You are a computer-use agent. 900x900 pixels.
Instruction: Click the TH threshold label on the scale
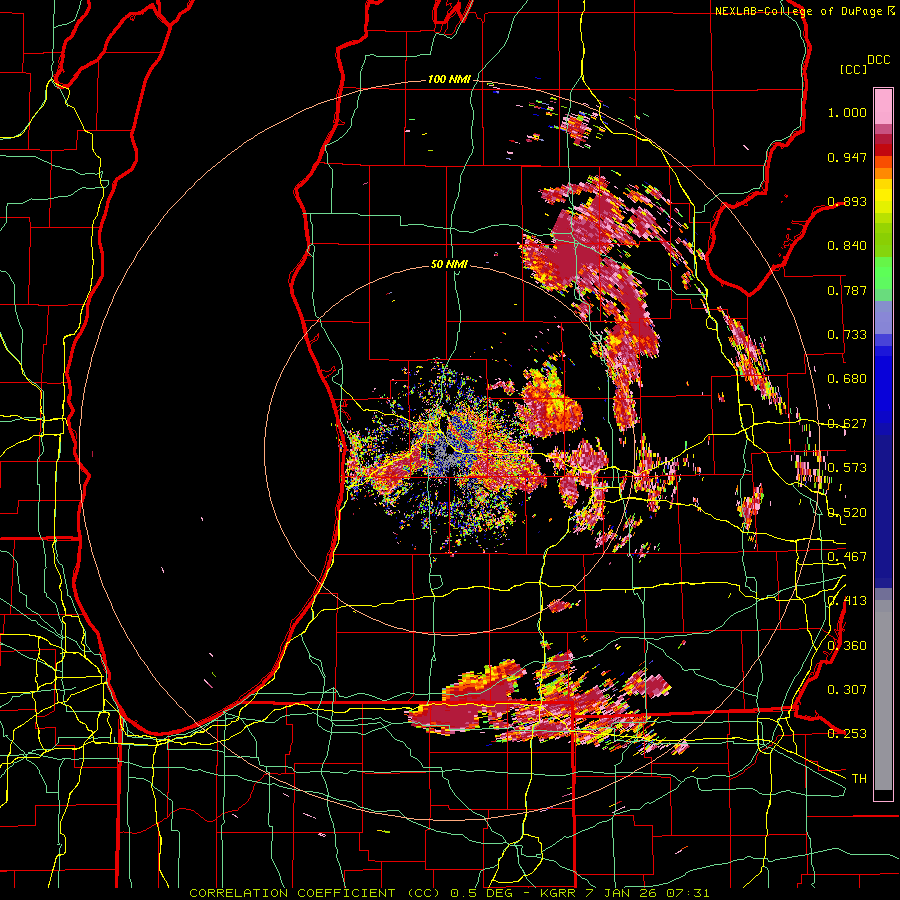(x=859, y=779)
